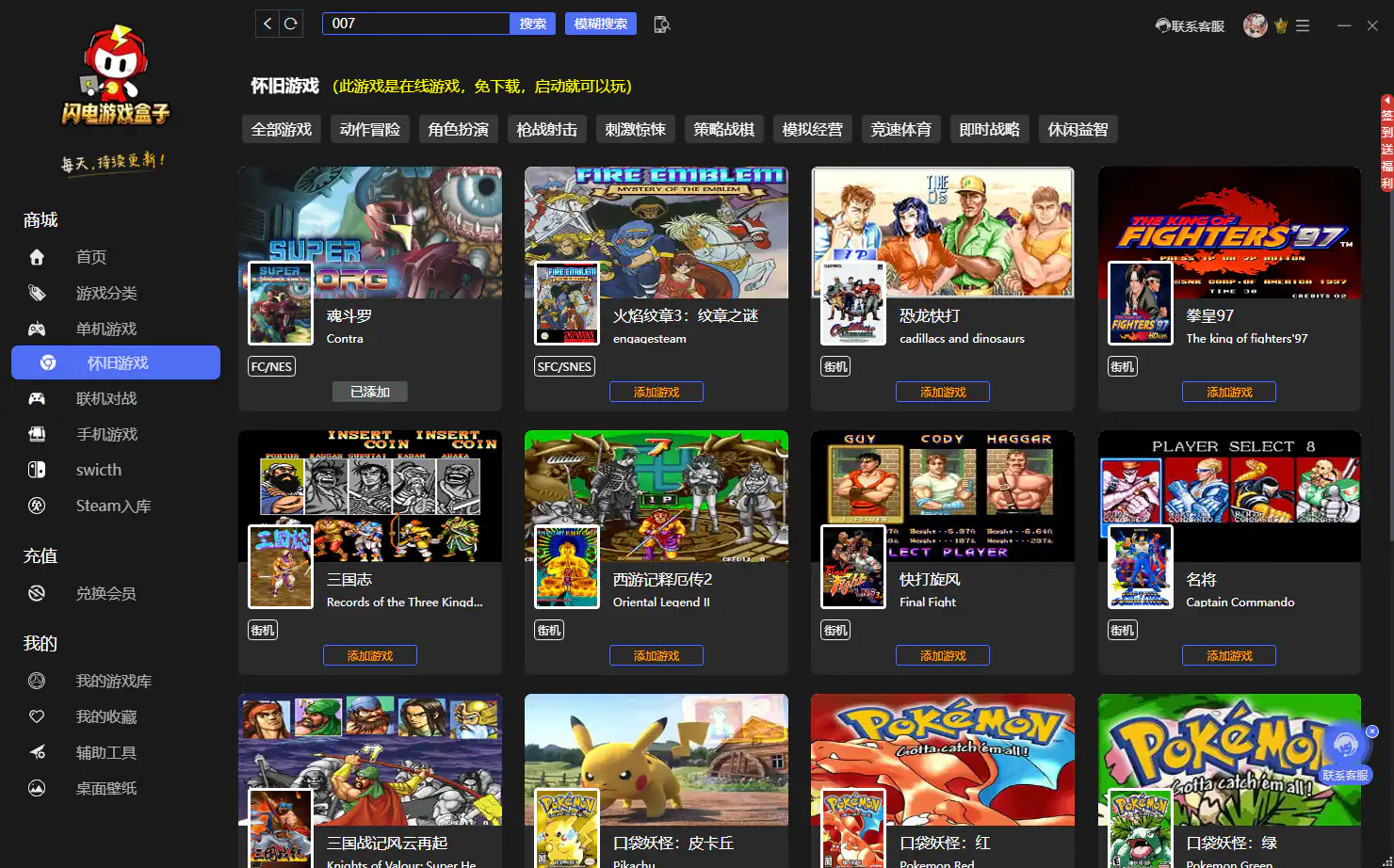Click the Switch console icon beside swicth
Screen dimensions: 1394x868
(37, 471)
